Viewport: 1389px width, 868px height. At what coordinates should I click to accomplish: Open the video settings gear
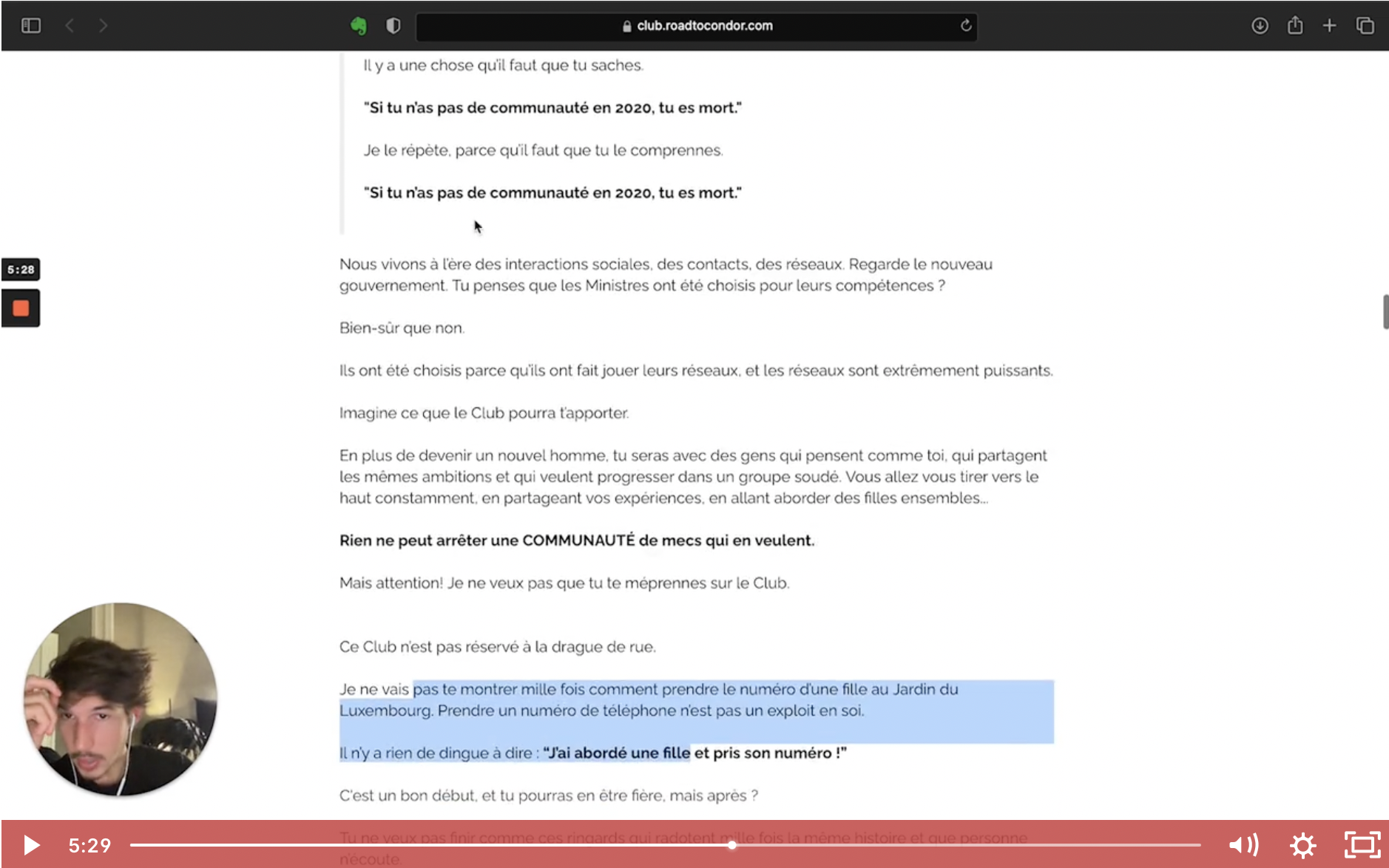tap(1302, 844)
